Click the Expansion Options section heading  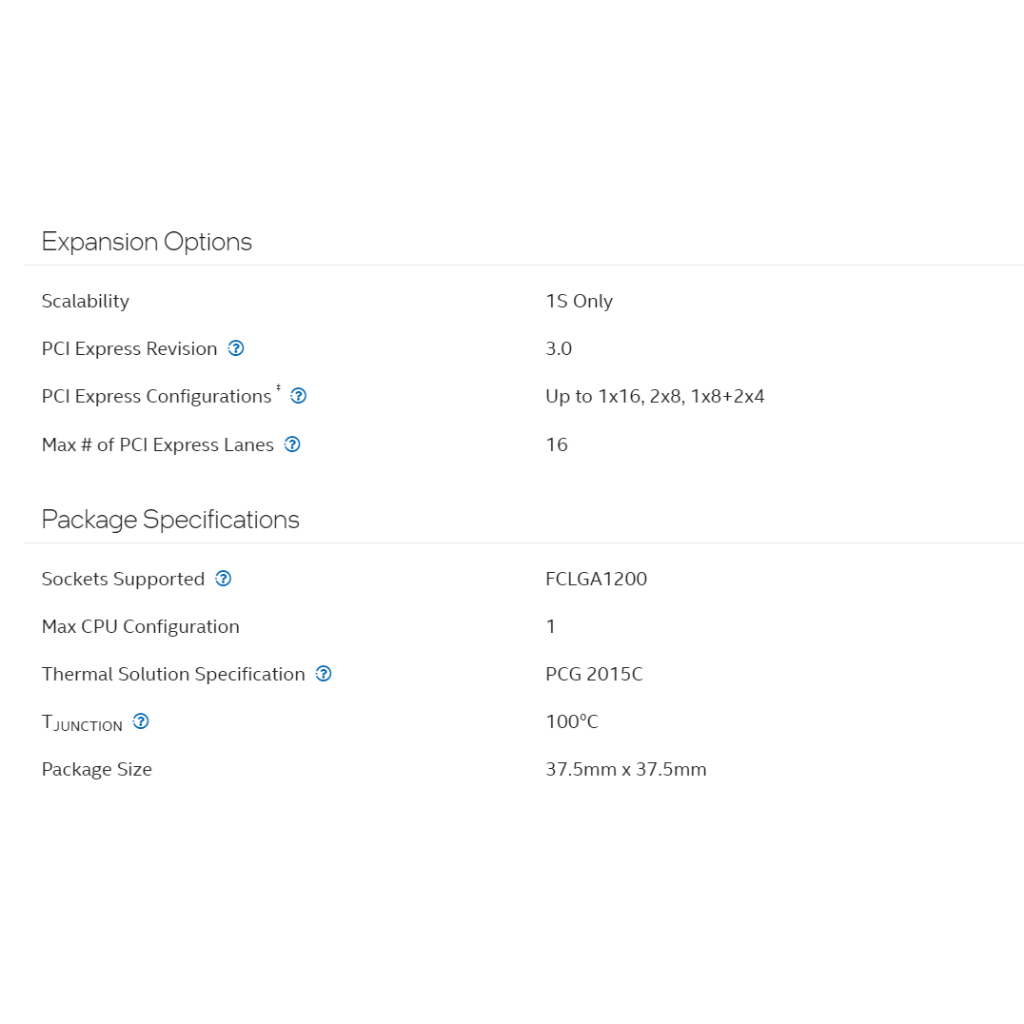[x=146, y=242]
